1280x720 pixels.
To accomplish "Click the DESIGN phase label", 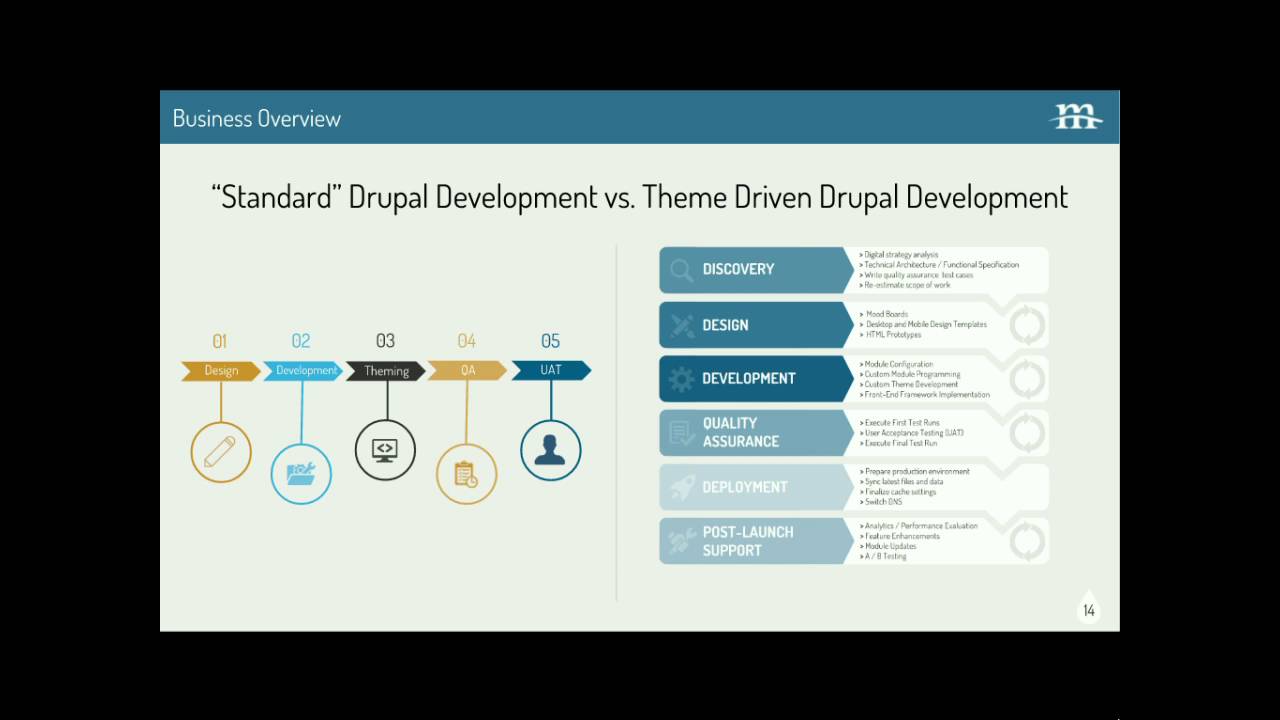I will pyautogui.click(x=725, y=325).
